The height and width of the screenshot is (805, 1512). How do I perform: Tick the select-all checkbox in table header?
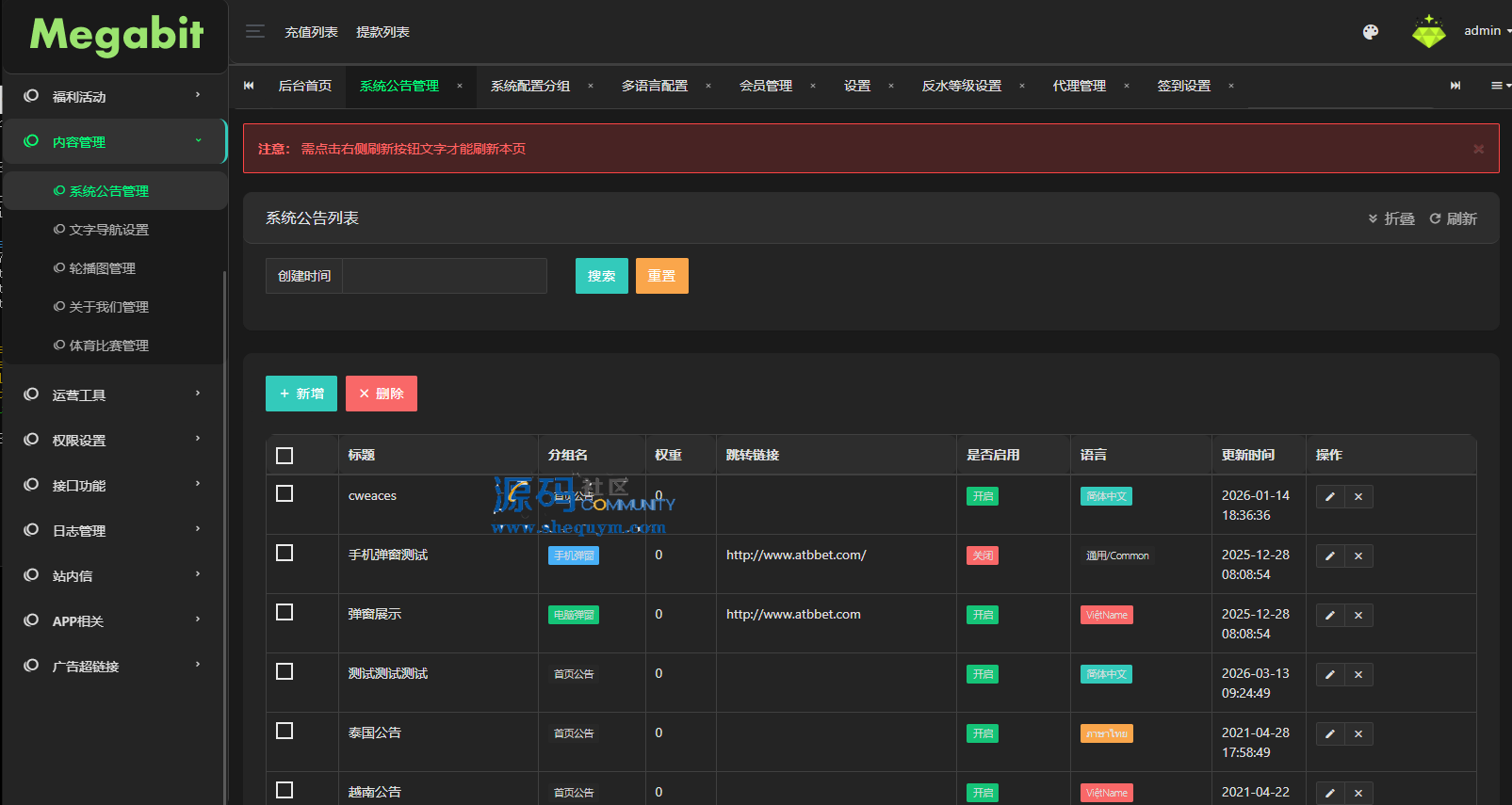[x=285, y=456]
